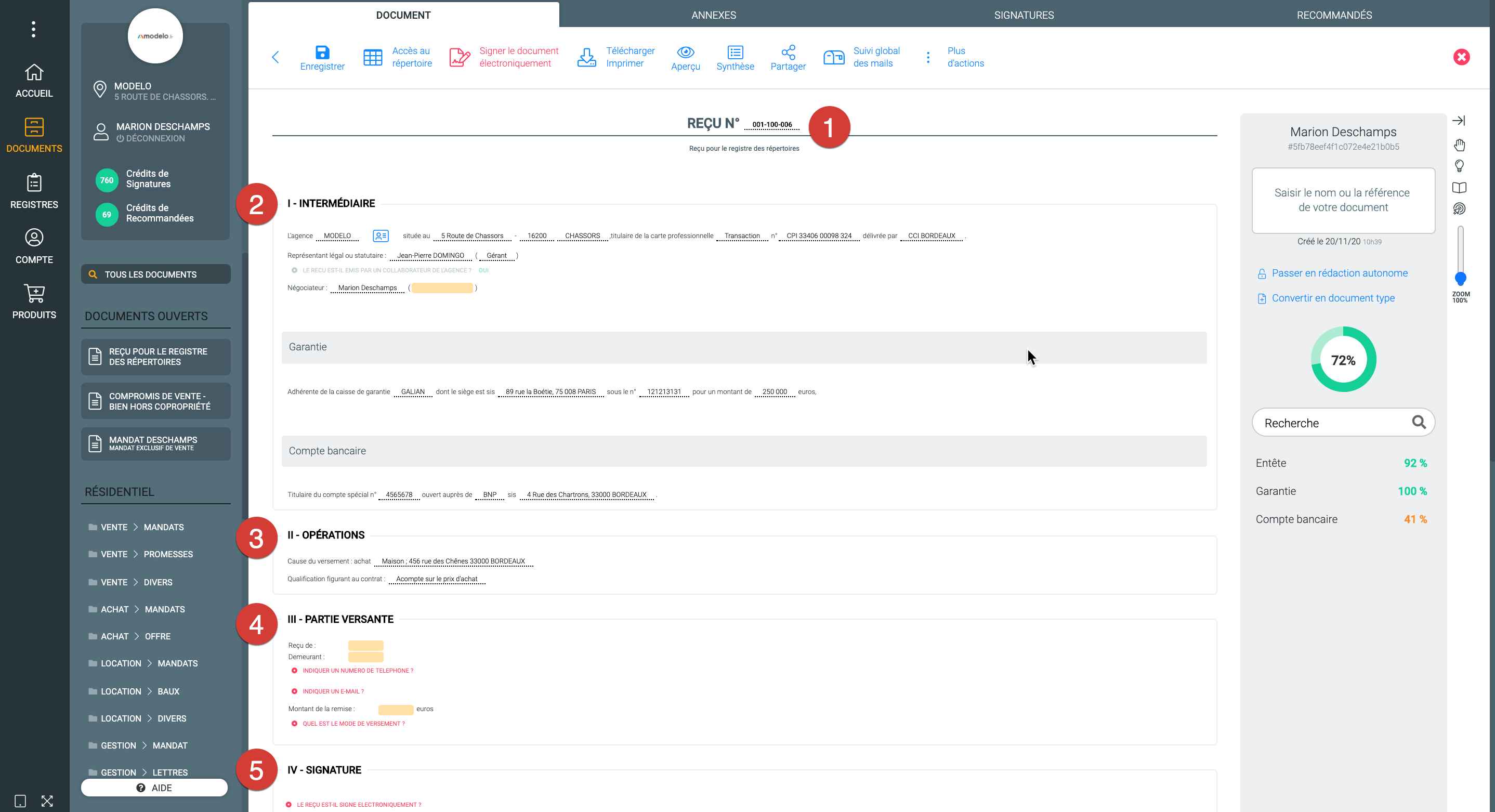Screen dimensions: 1495x812
Task: Click the contact card icon beside MODELO agency
Action: (x=381, y=235)
